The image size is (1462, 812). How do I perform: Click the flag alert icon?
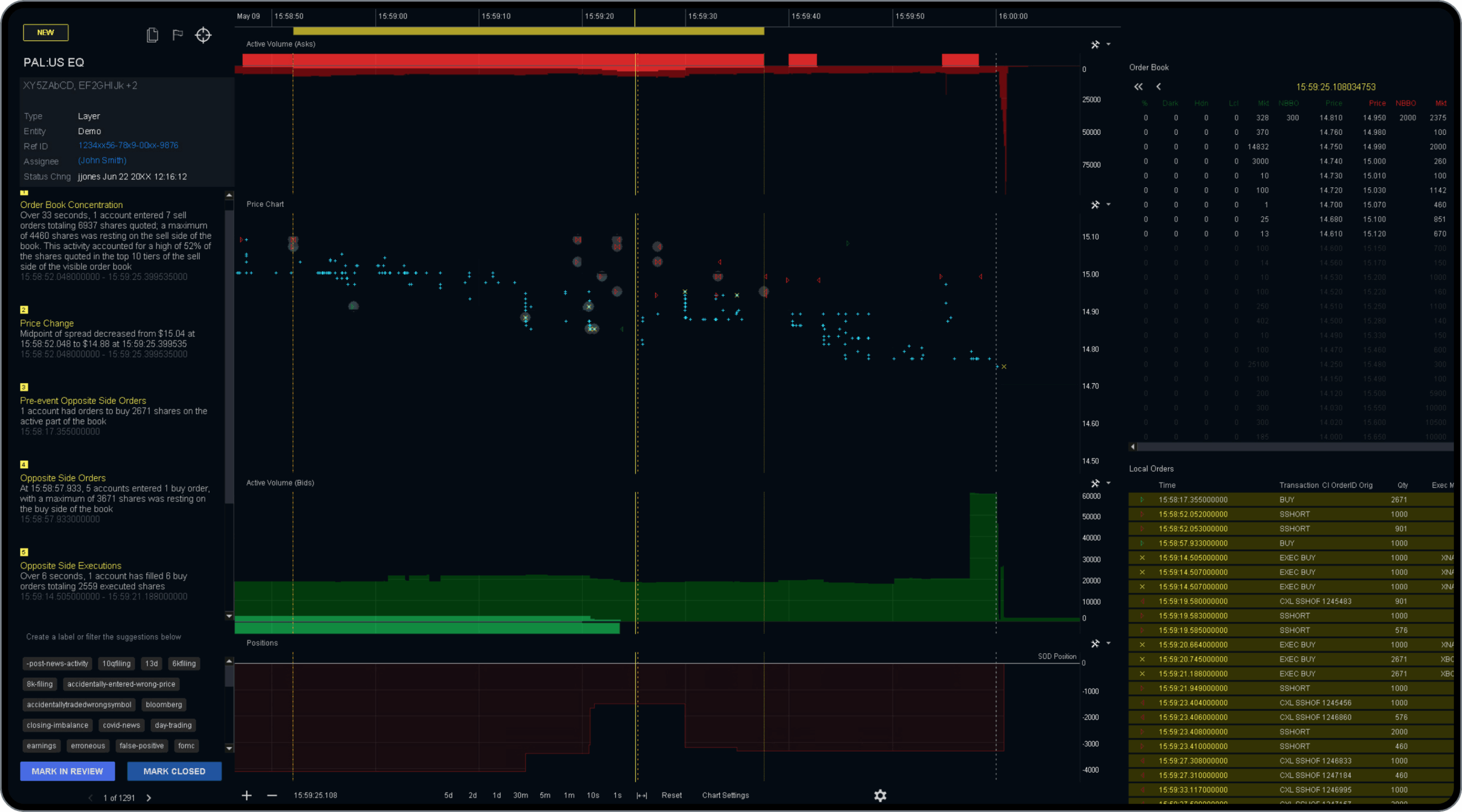click(x=178, y=35)
